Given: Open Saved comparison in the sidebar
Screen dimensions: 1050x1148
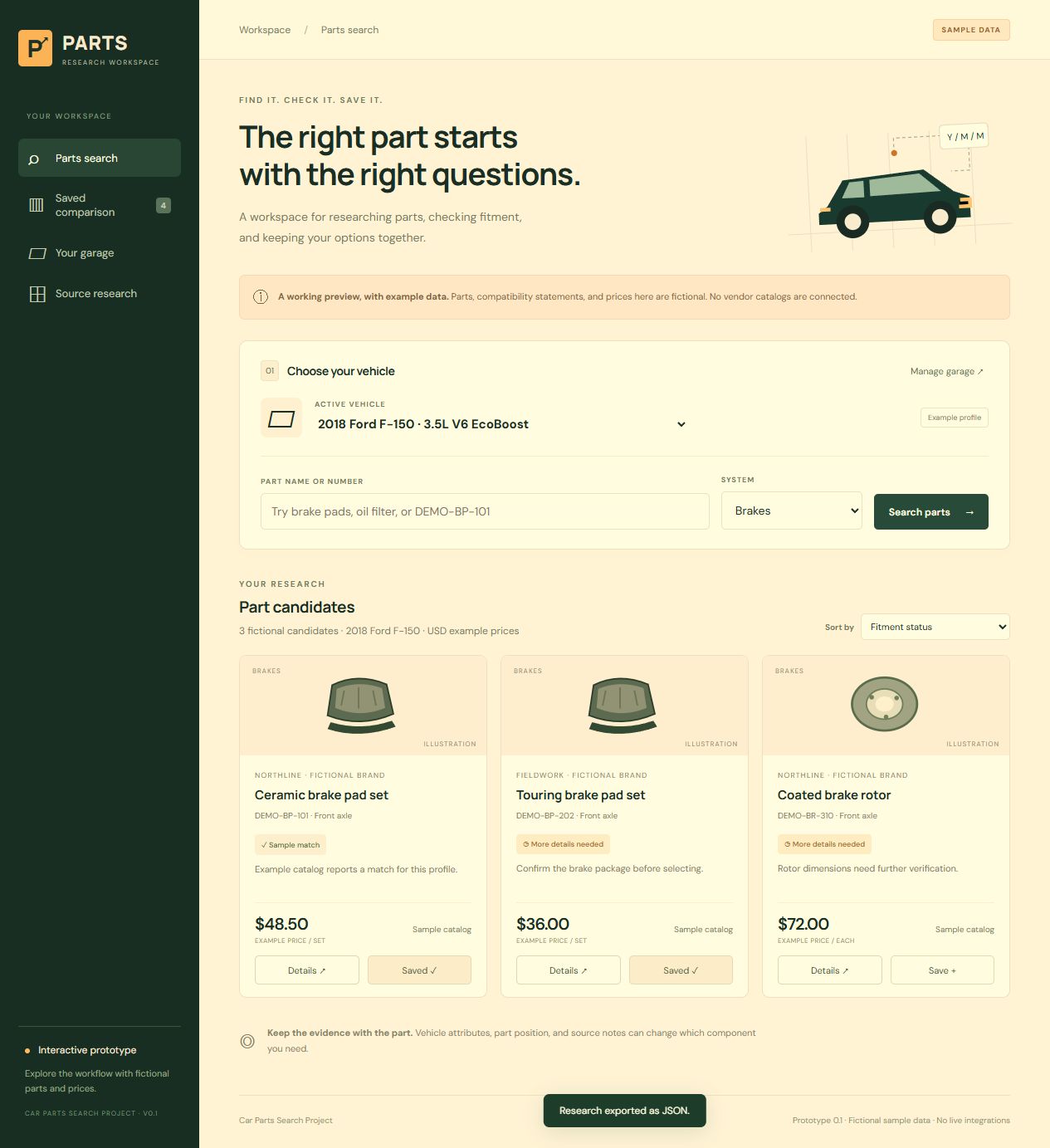Looking at the screenshot, I should [x=100, y=205].
